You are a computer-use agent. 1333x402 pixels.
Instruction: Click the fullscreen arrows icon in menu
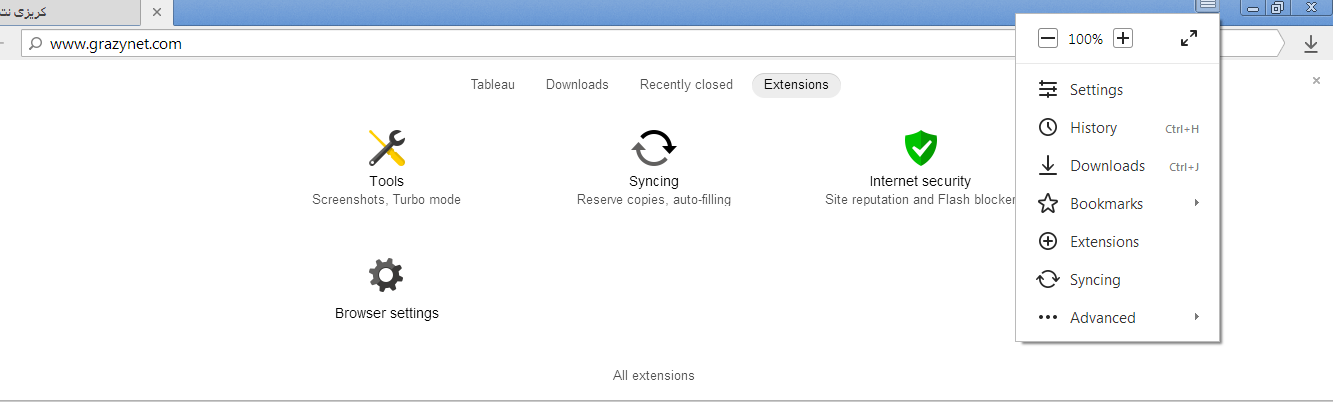pos(1189,39)
